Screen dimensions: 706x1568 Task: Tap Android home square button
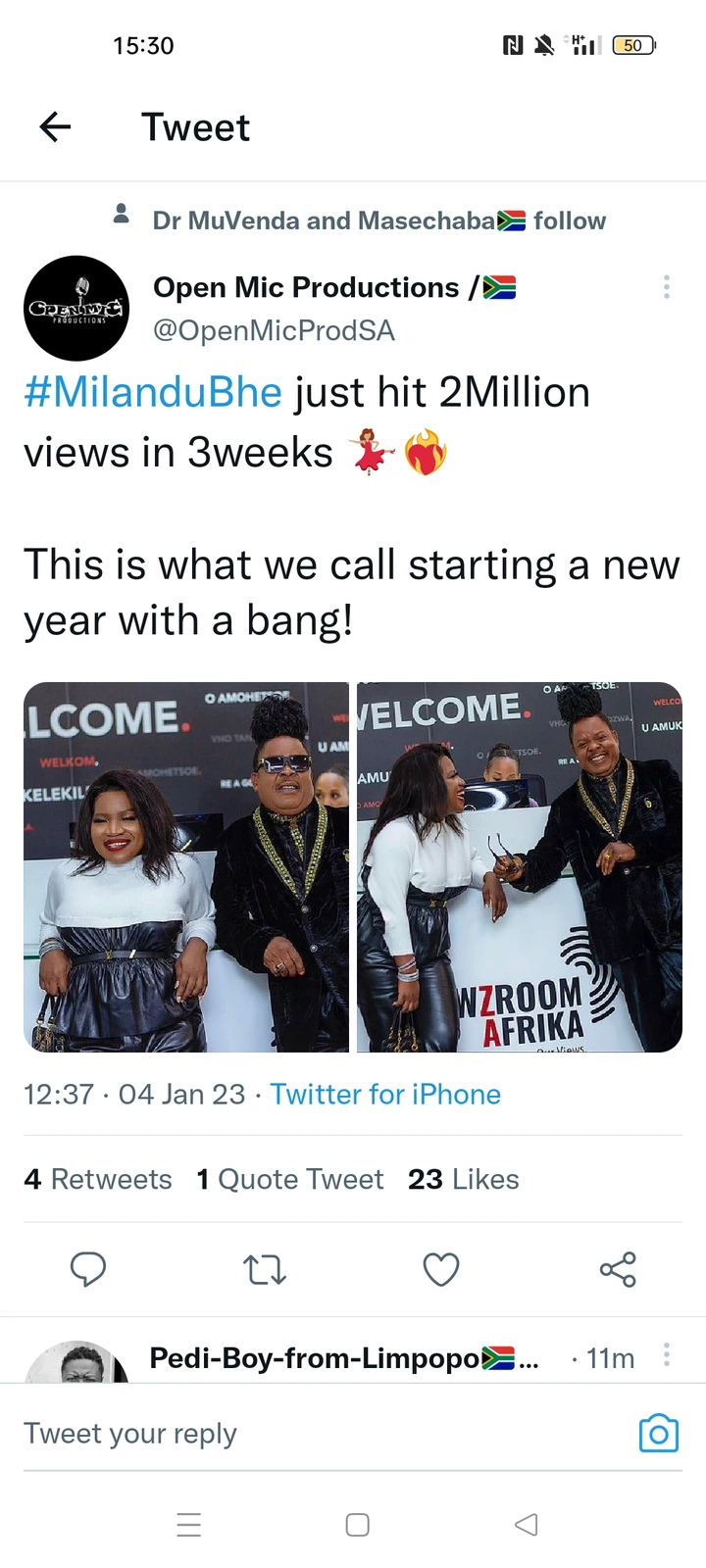point(358,1525)
